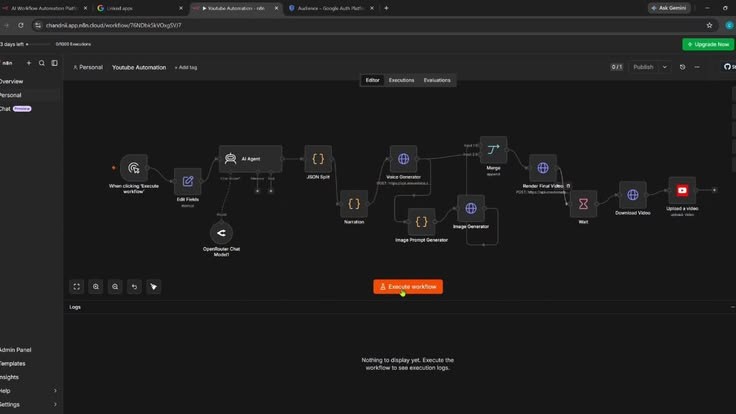This screenshot has width=736, height=414.
Task: Reload the browser page
Action: coord(21,25)
